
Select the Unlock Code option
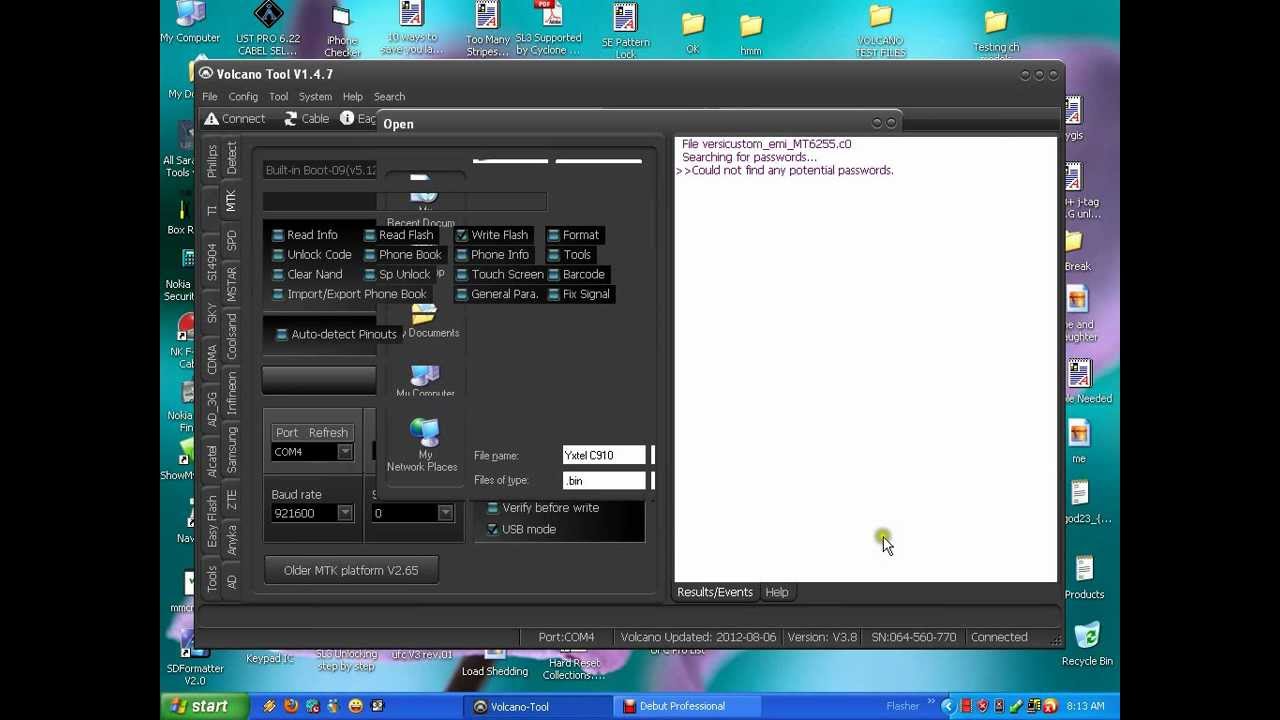311,255
